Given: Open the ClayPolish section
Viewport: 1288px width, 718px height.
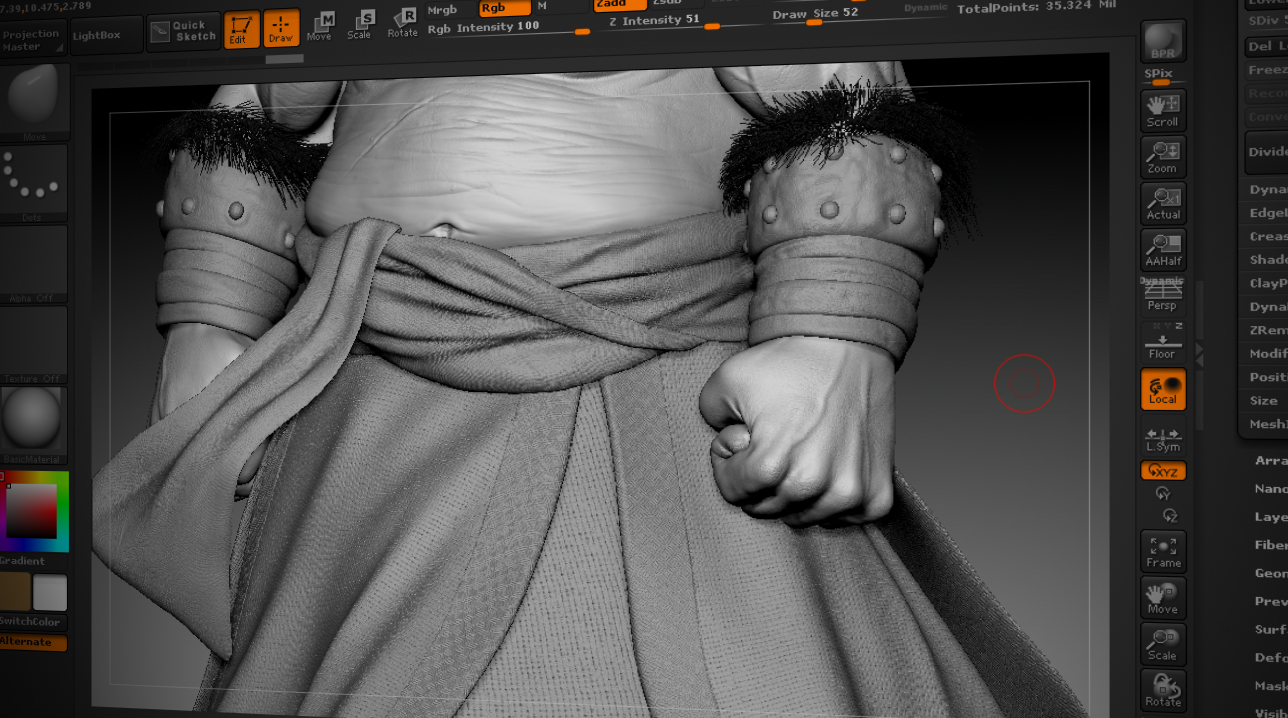Looking at the screenshot, I should point(1267,283).
